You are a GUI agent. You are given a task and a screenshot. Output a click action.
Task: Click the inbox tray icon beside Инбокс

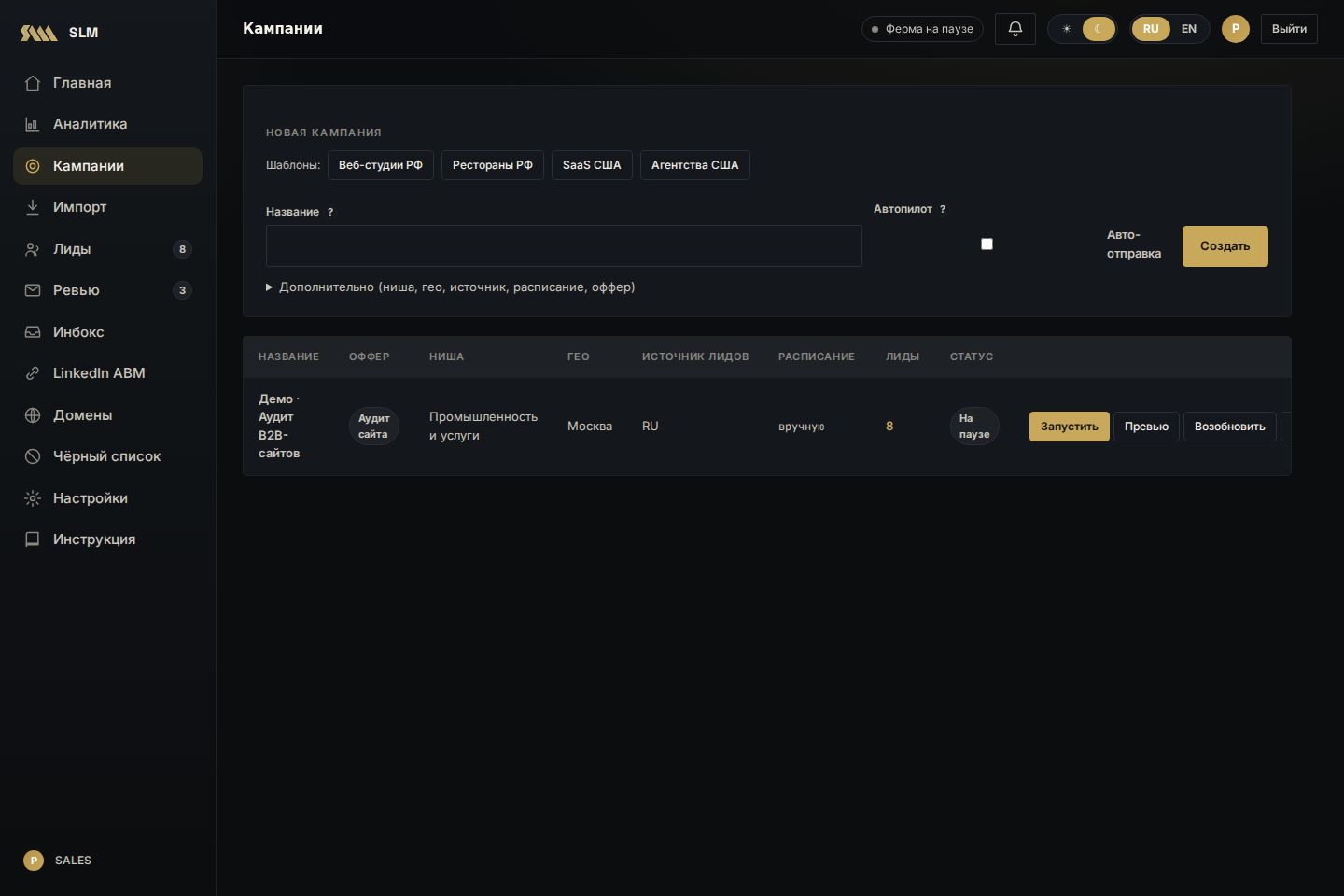pyautogui.click(x=33, y=332)
